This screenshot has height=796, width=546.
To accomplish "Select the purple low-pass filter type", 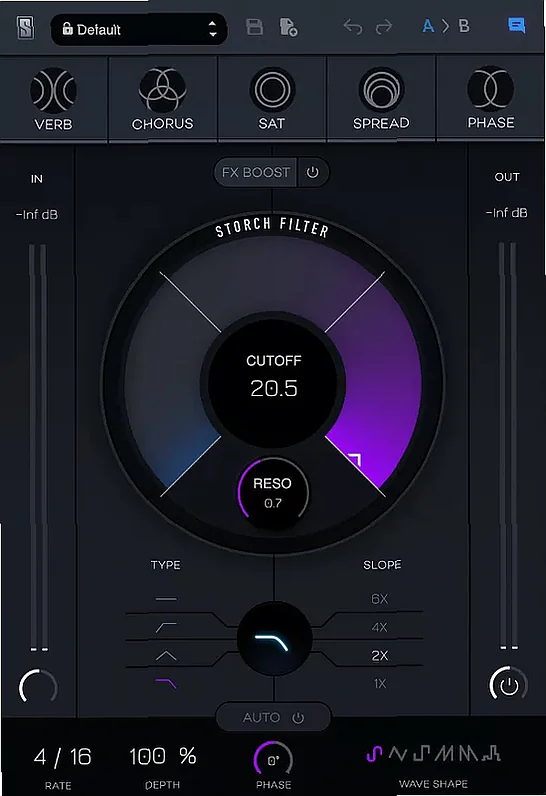I will pos(166,684).
